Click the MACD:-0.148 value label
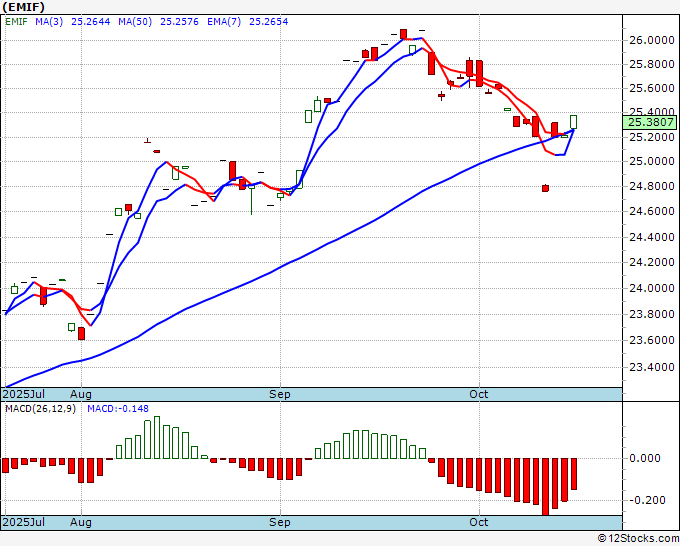The width and height of the screenshot is (680, 546). (118, 409)
